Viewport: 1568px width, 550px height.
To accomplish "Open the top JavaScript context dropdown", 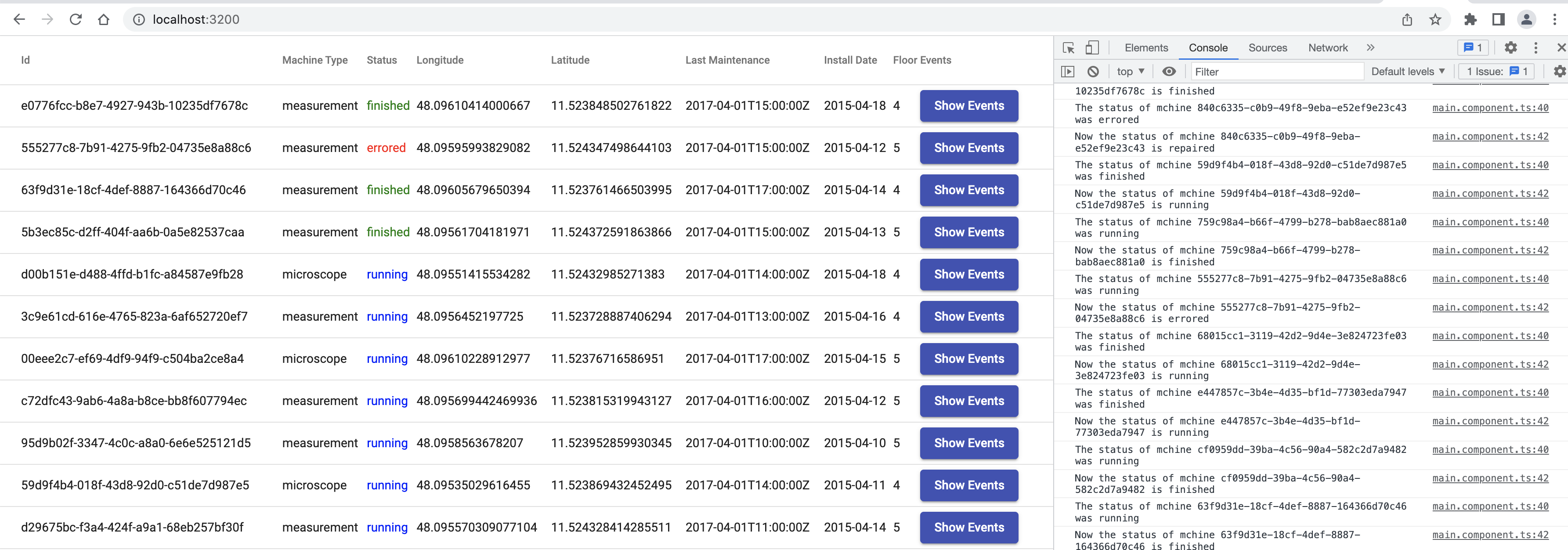I will [1131, 71].
